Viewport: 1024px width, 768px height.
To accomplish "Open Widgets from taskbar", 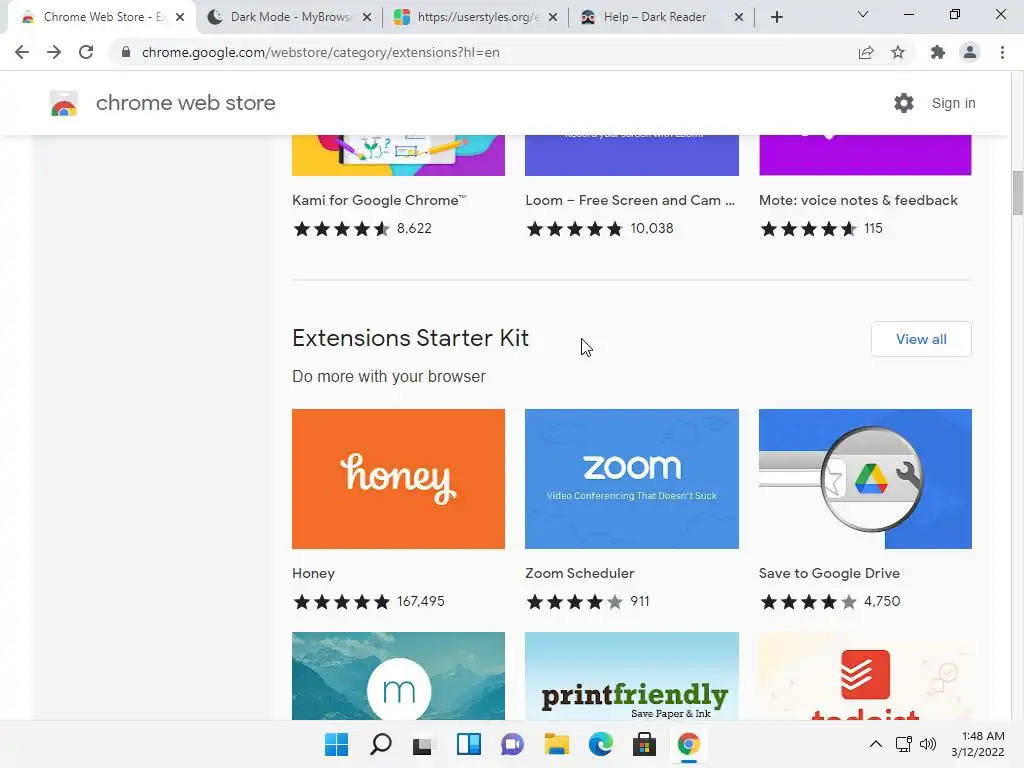I will click(x=468, y=744).
